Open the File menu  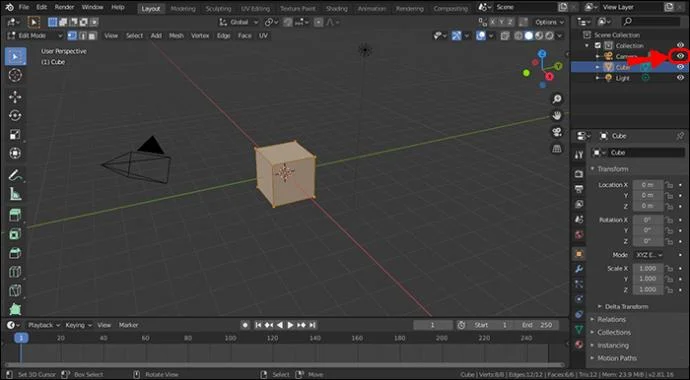24,7
